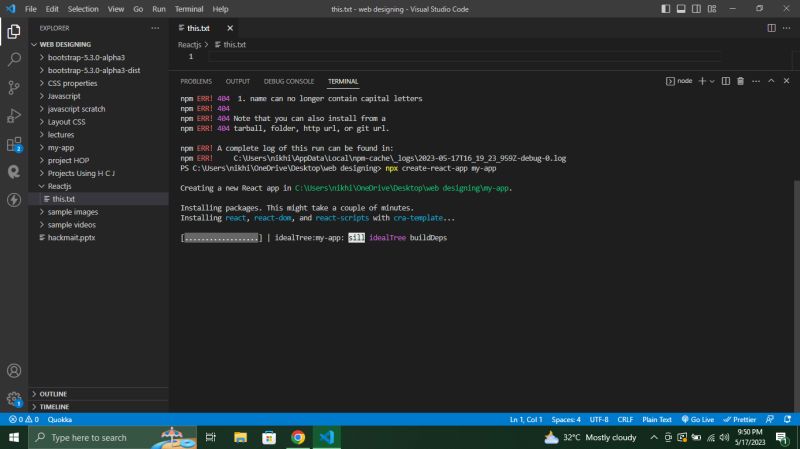Open the Terminal menu
This screenshot has height=449, width=800.
point(189,9)
